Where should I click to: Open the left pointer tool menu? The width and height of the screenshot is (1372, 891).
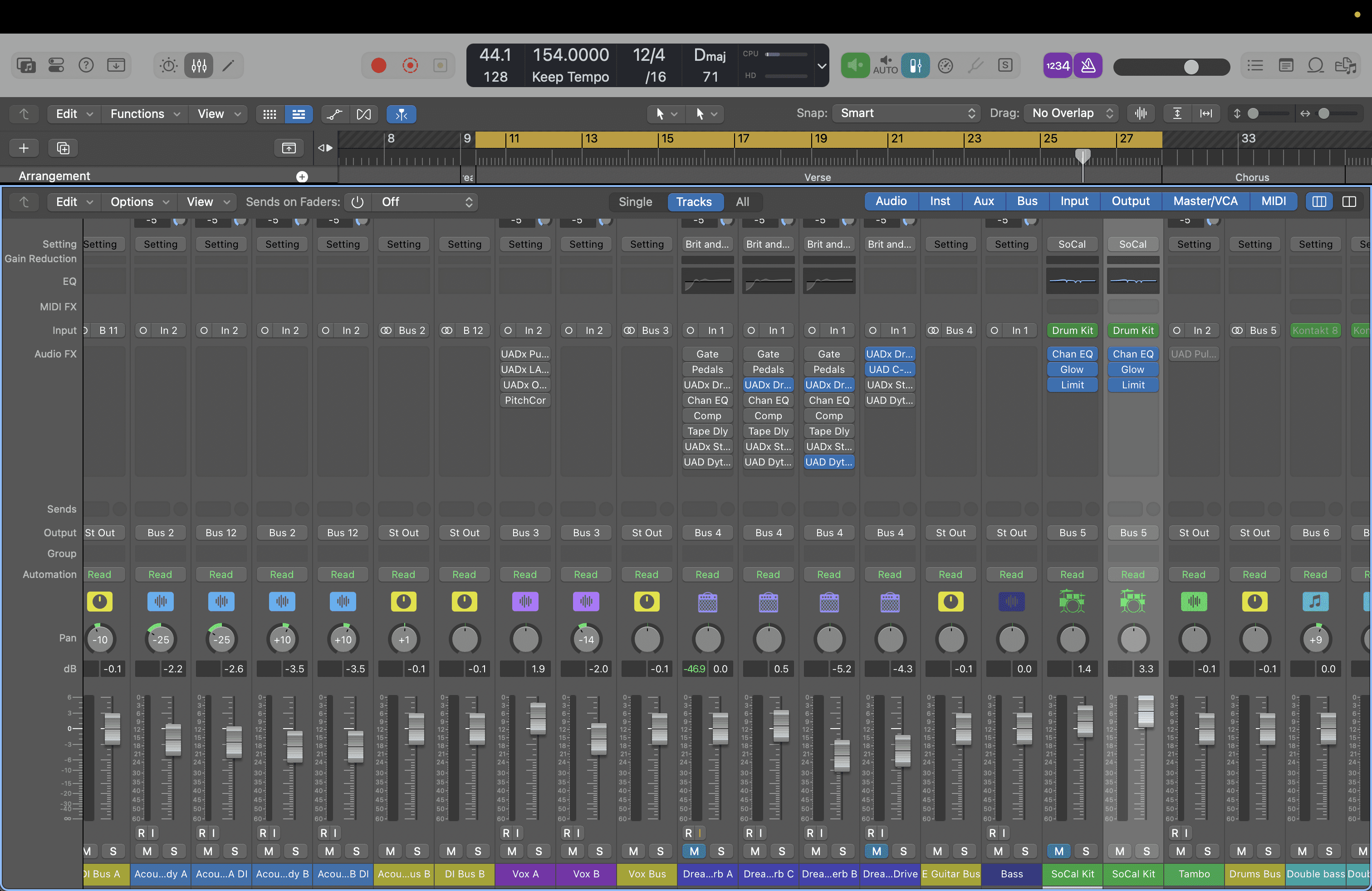click(666, 114)
